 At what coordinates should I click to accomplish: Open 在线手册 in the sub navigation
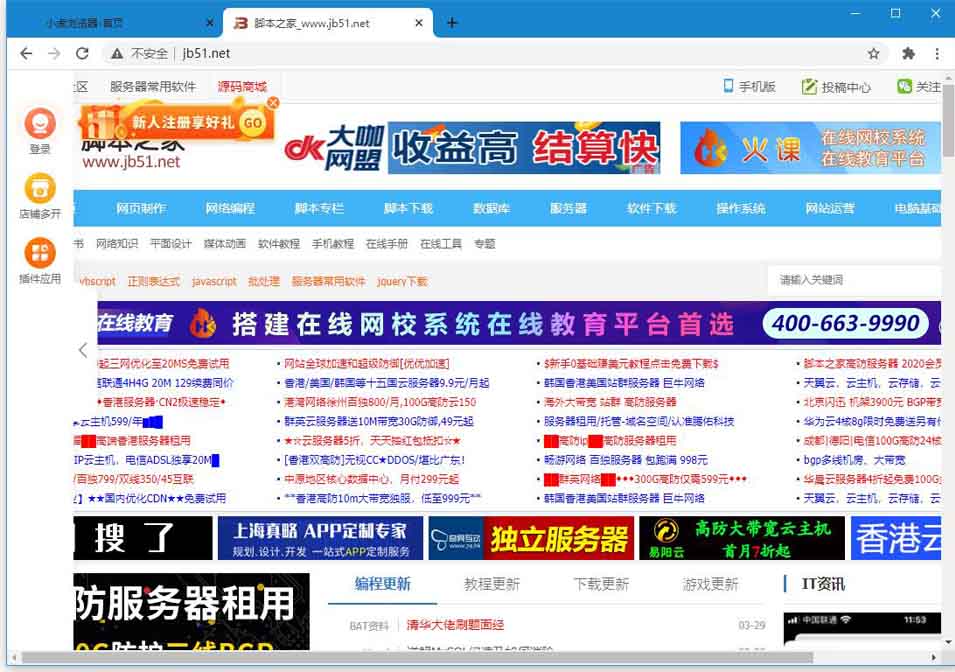387,244
